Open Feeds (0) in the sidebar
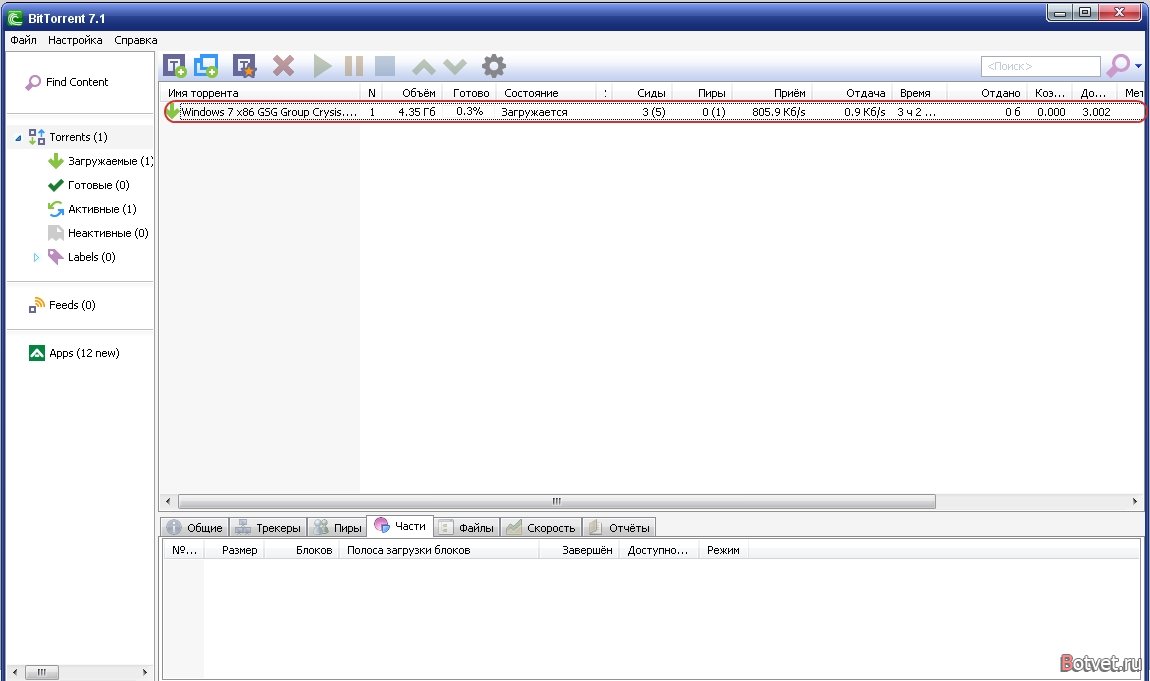1150x681 pixels. tap(72, 305)
